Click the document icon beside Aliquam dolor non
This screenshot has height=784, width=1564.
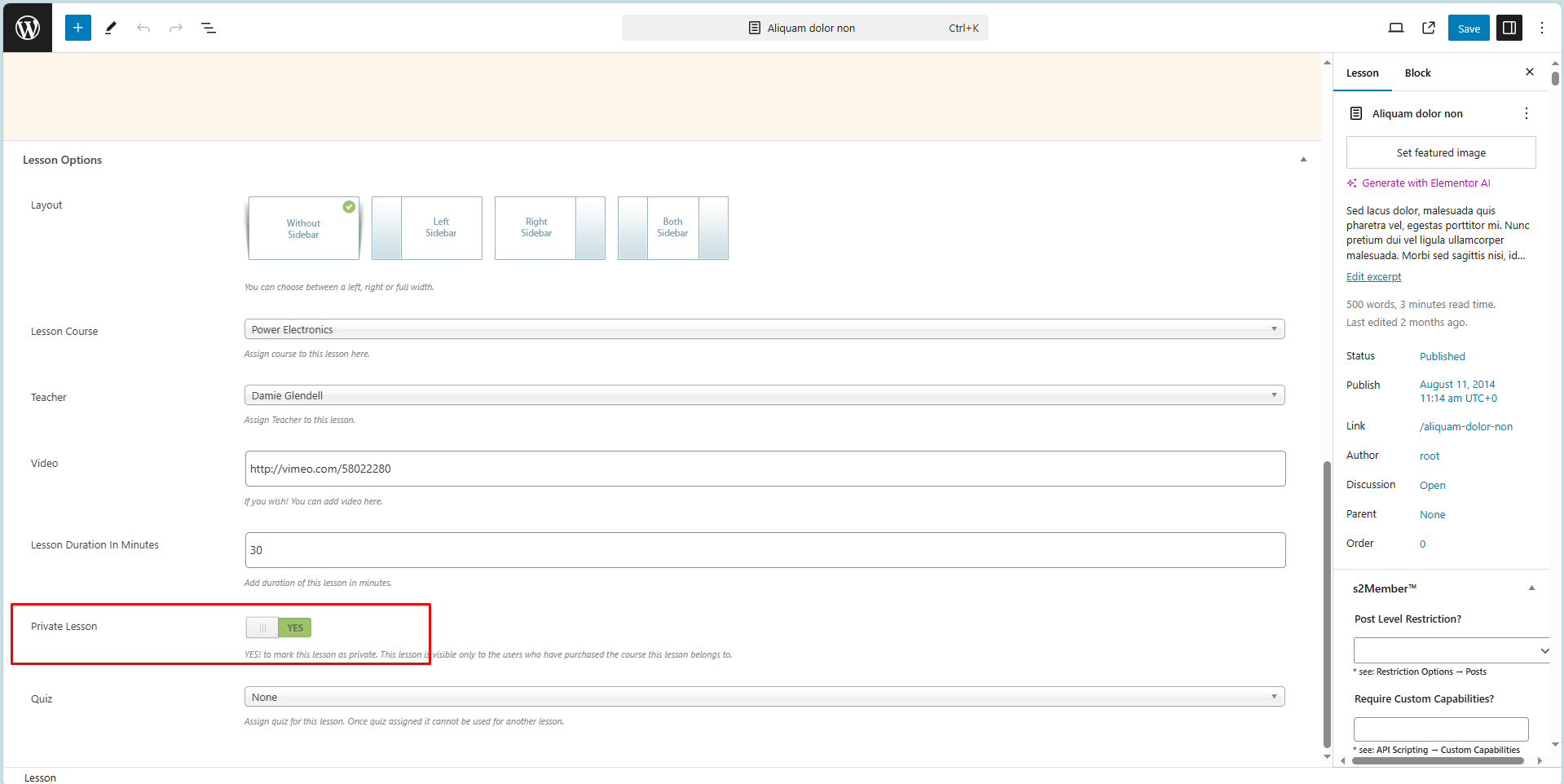click(x=1356, y=113)
